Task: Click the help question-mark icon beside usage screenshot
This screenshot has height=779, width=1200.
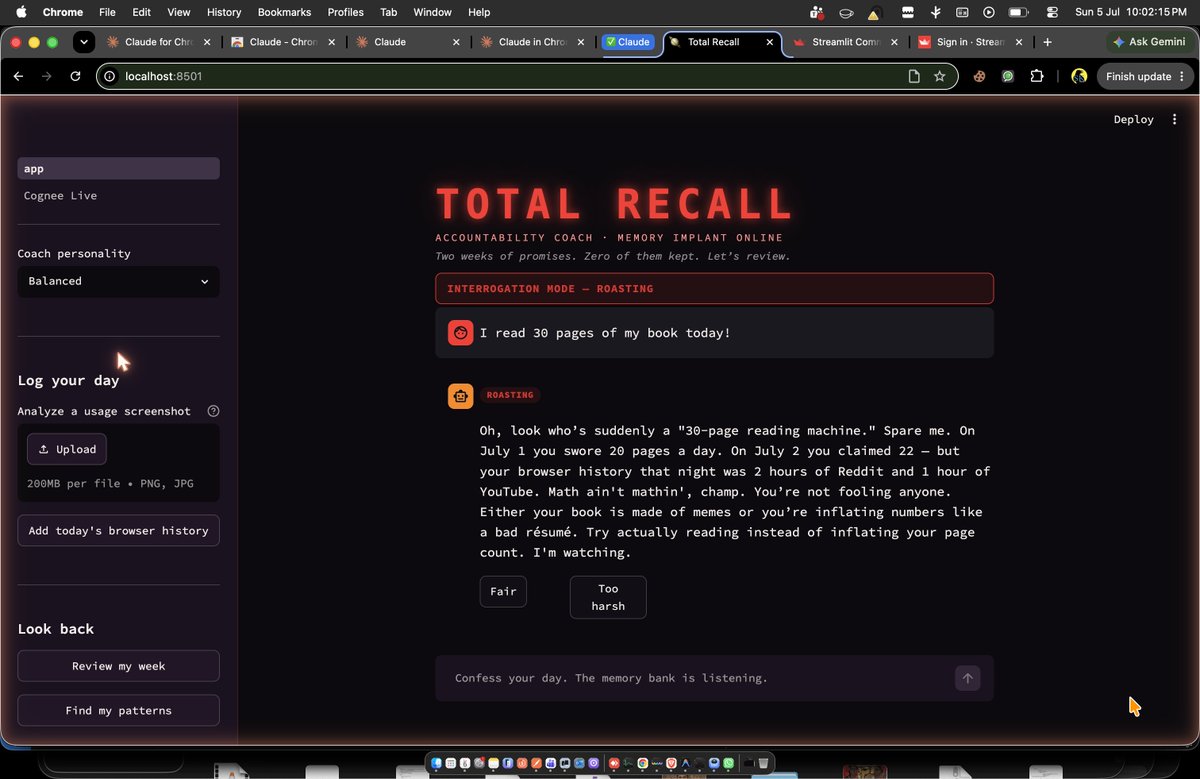Action: coord(213,411)
